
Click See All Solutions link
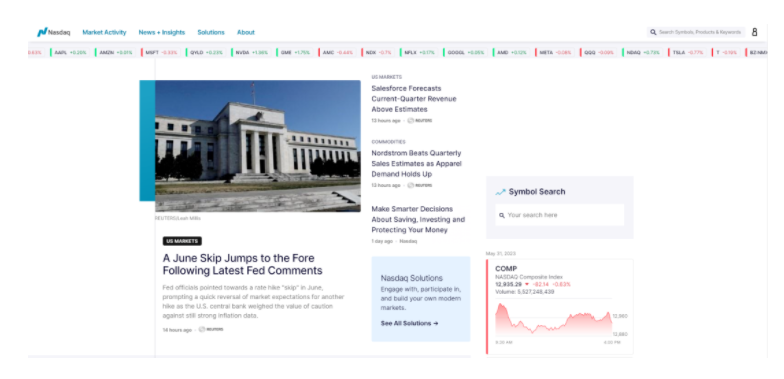point(410,324)
